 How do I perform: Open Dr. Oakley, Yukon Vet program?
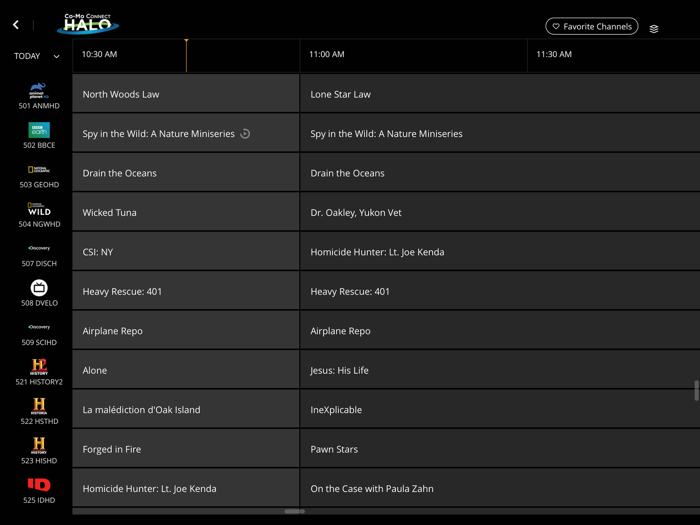[x=500, y=212]
